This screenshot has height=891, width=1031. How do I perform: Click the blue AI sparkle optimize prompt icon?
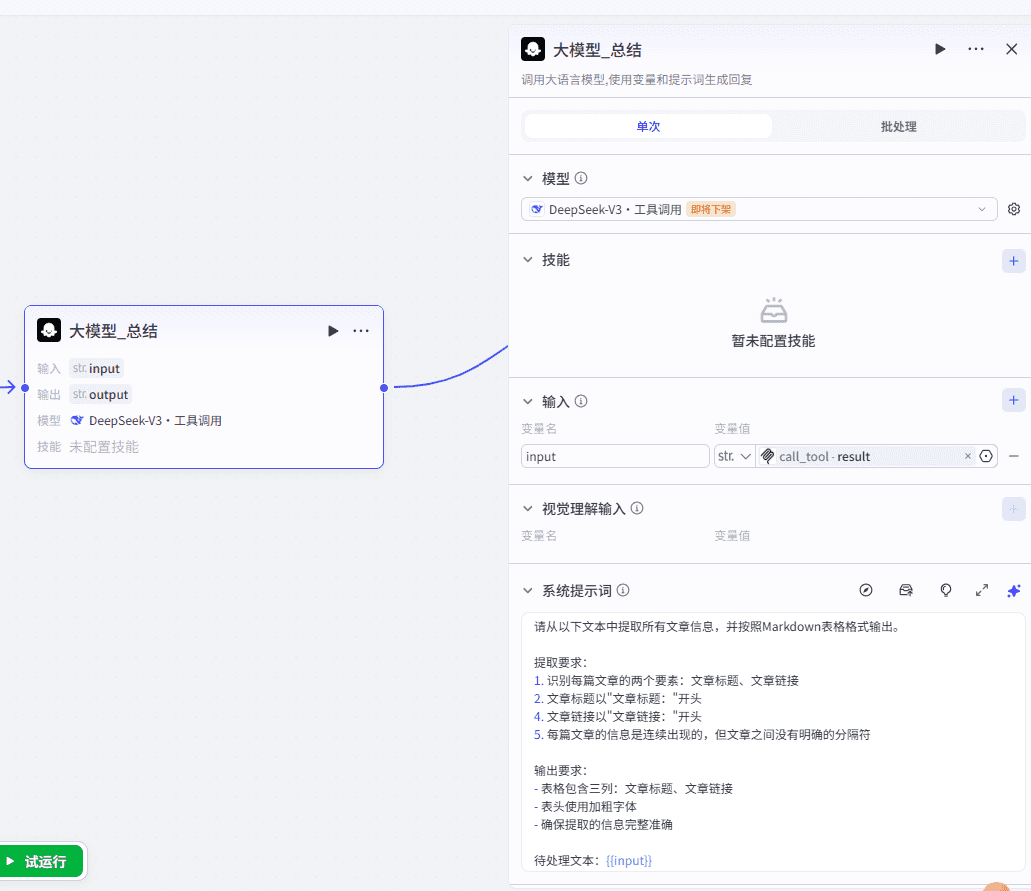point(1014,590)
